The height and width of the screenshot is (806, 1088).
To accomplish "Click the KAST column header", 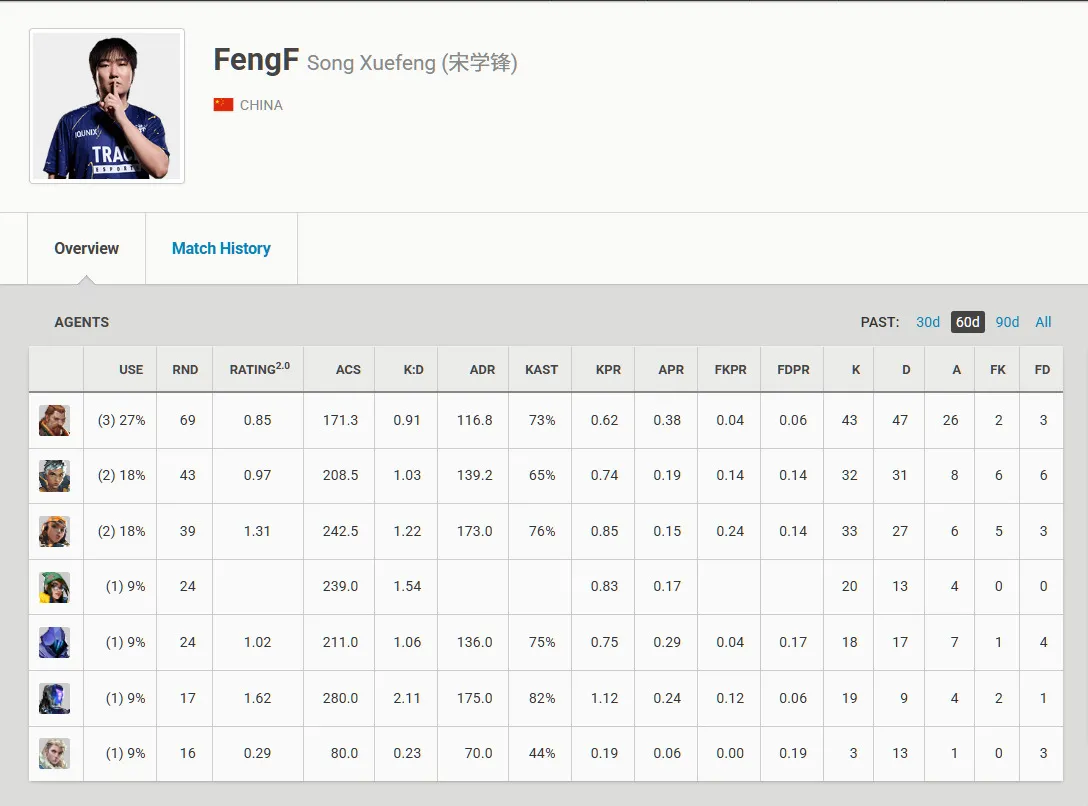I will 541,370.
